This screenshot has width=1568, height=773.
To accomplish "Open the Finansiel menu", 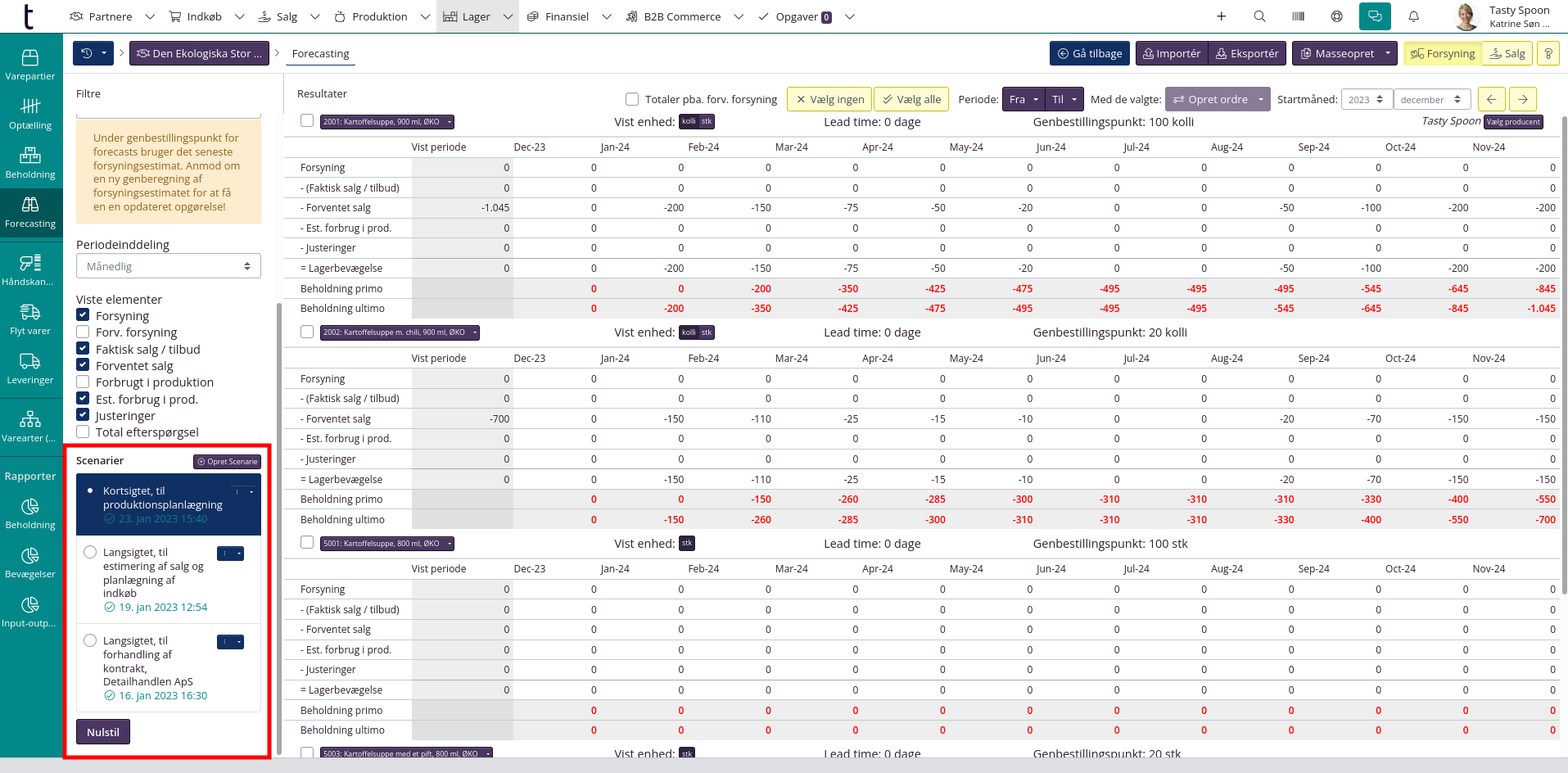I will click(x=567, y=16).
